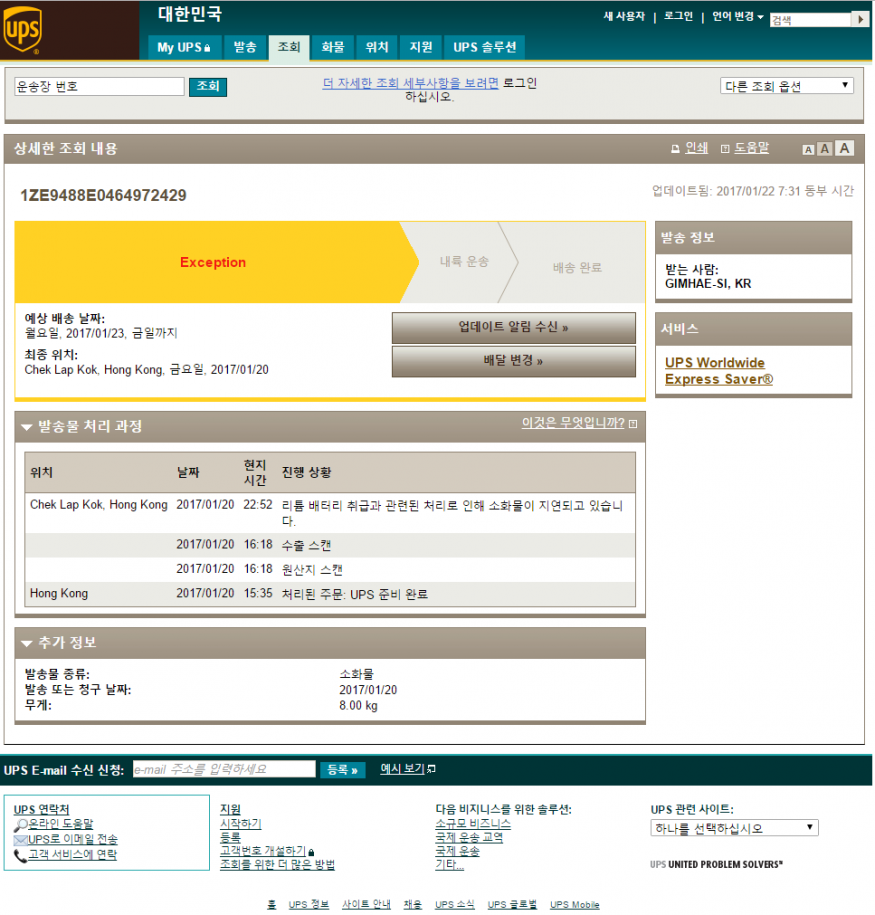Click the 운송장 번호 tracking number field

(99, 86)
